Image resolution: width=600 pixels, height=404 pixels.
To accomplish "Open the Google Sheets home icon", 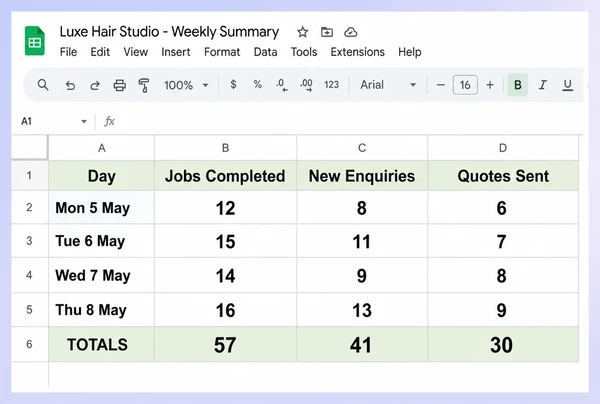I will tap(34, 41).
